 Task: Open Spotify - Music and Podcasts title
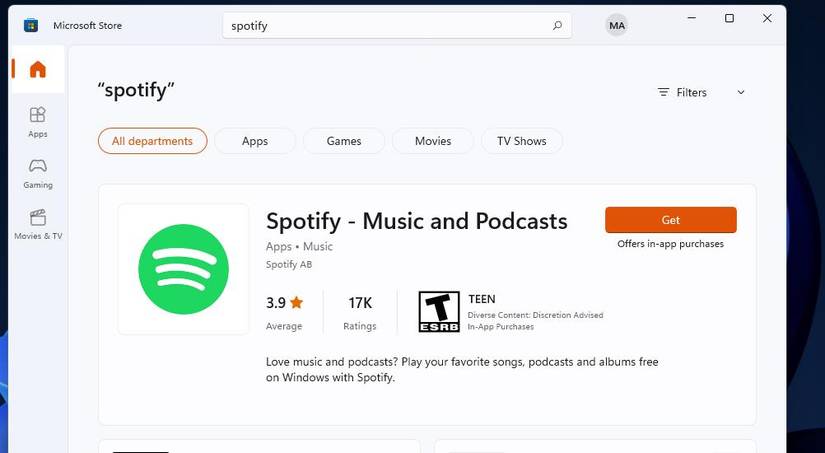coord(416,221)
